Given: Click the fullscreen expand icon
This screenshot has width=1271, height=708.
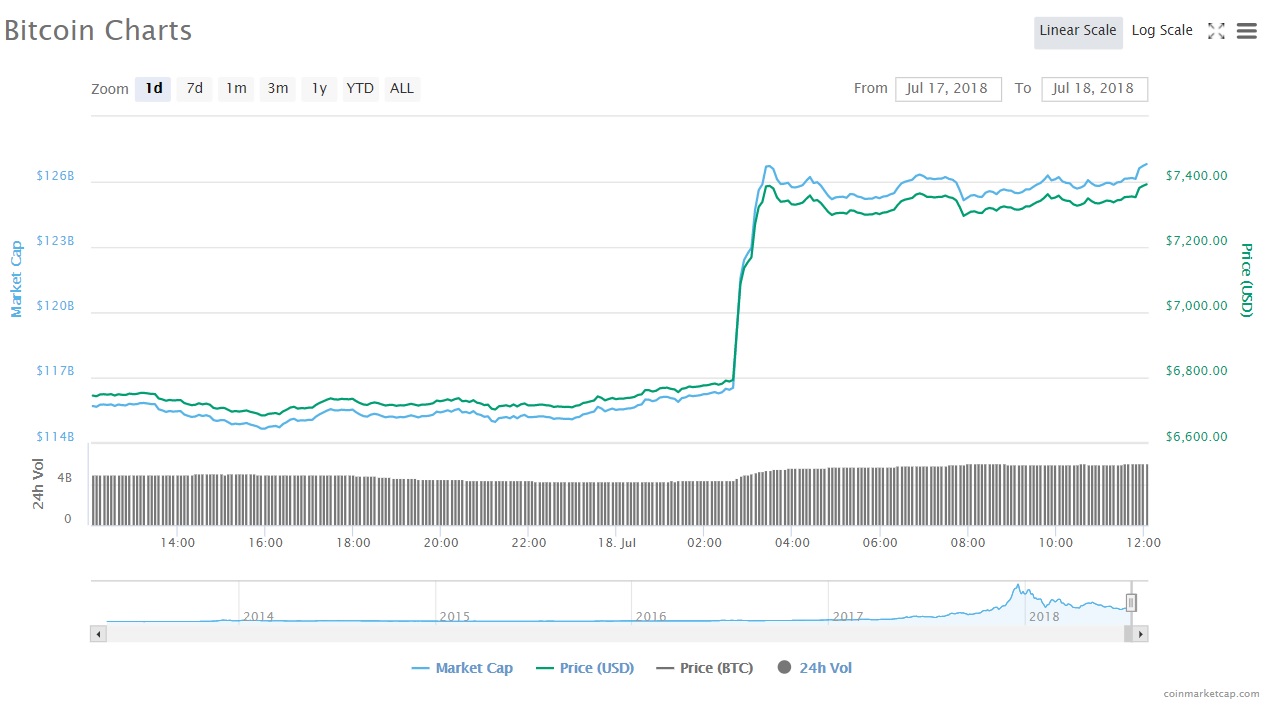Looking at the screenshot, I should tap(1216, 31).
